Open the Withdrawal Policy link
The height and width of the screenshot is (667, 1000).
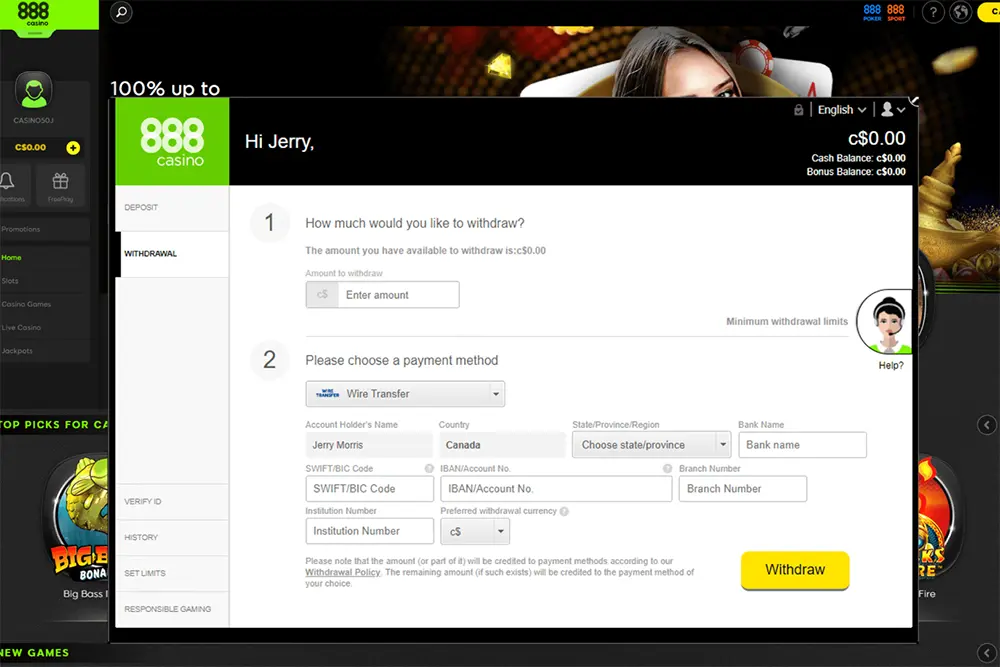point(342,573)
